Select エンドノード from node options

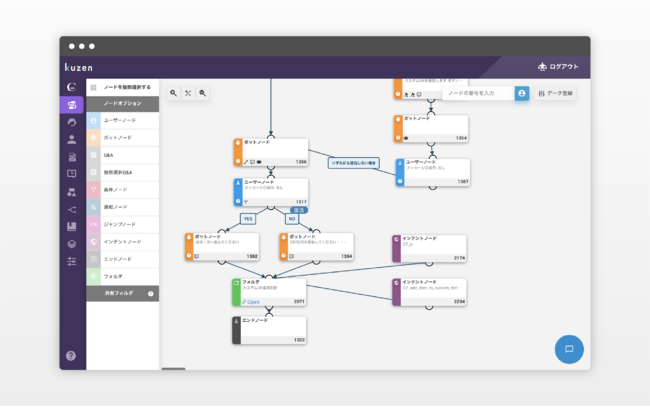point(123,259)
